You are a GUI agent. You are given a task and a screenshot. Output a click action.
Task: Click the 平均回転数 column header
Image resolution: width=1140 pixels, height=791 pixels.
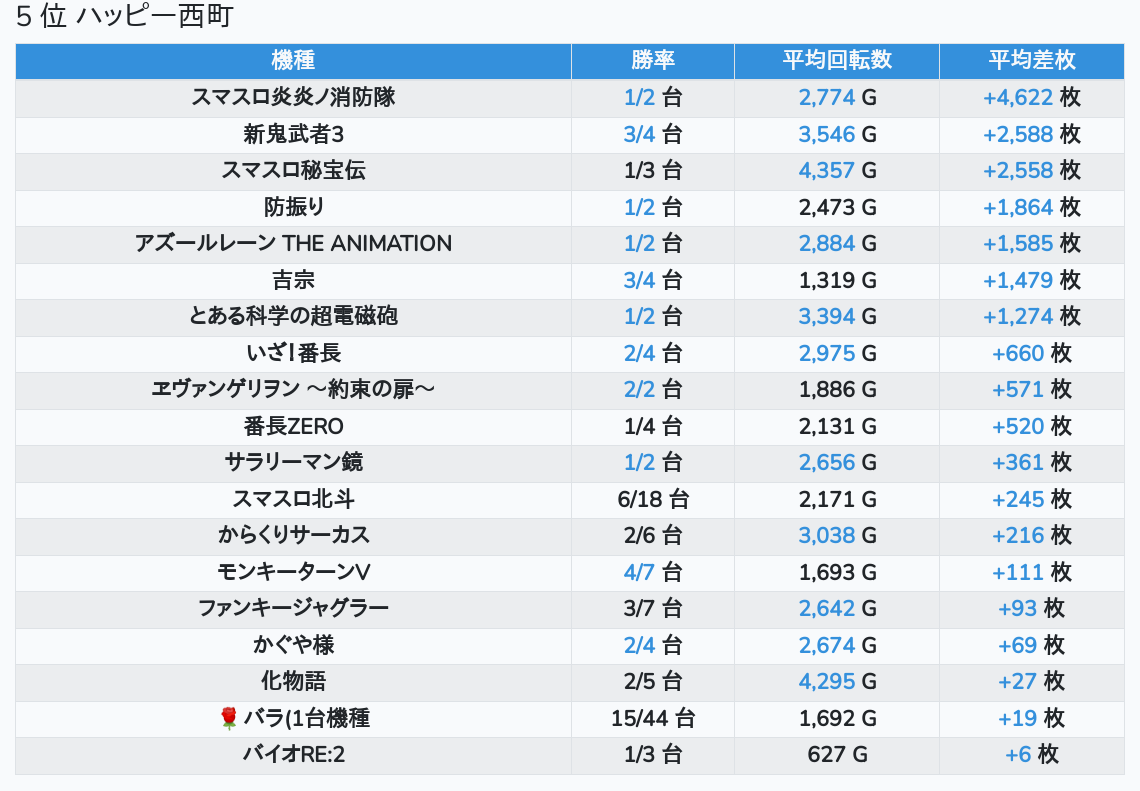click(837, 60)
